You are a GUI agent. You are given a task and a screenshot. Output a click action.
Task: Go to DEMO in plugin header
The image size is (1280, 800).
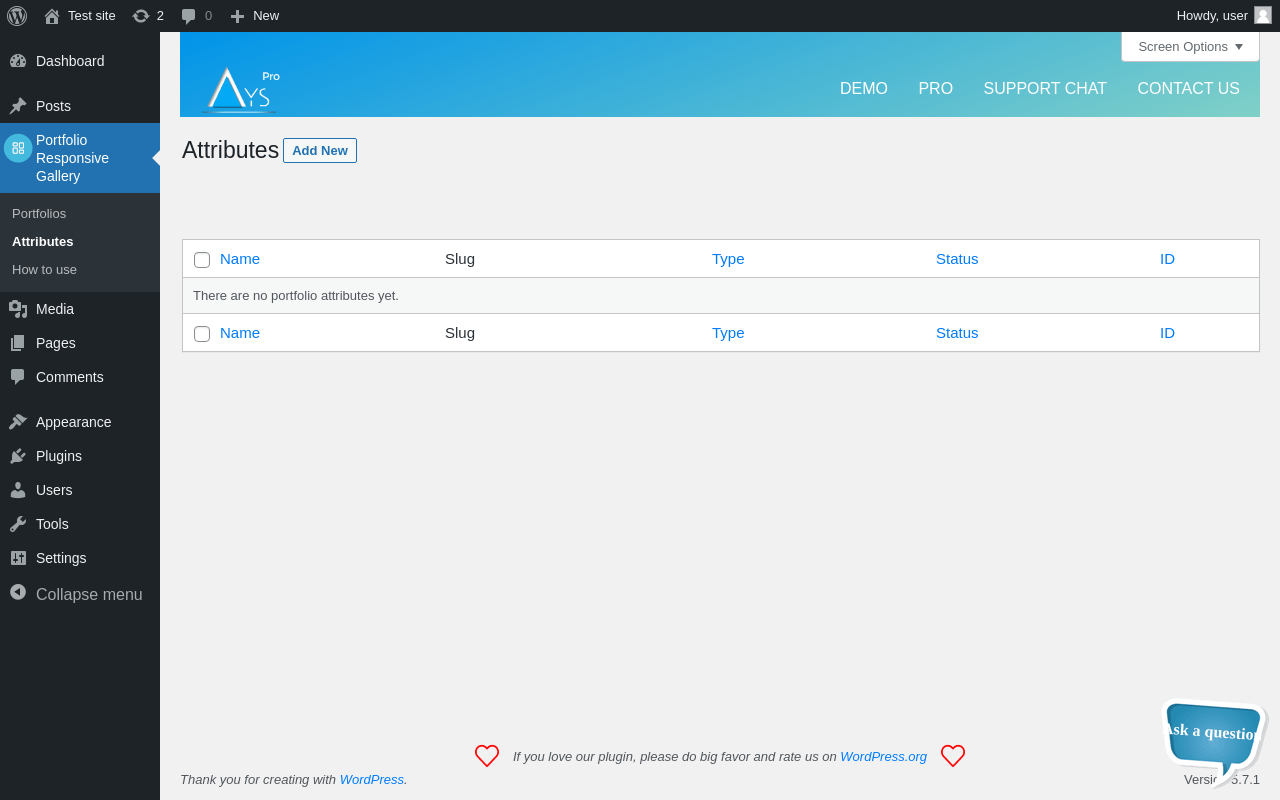[x=864, y=88]
